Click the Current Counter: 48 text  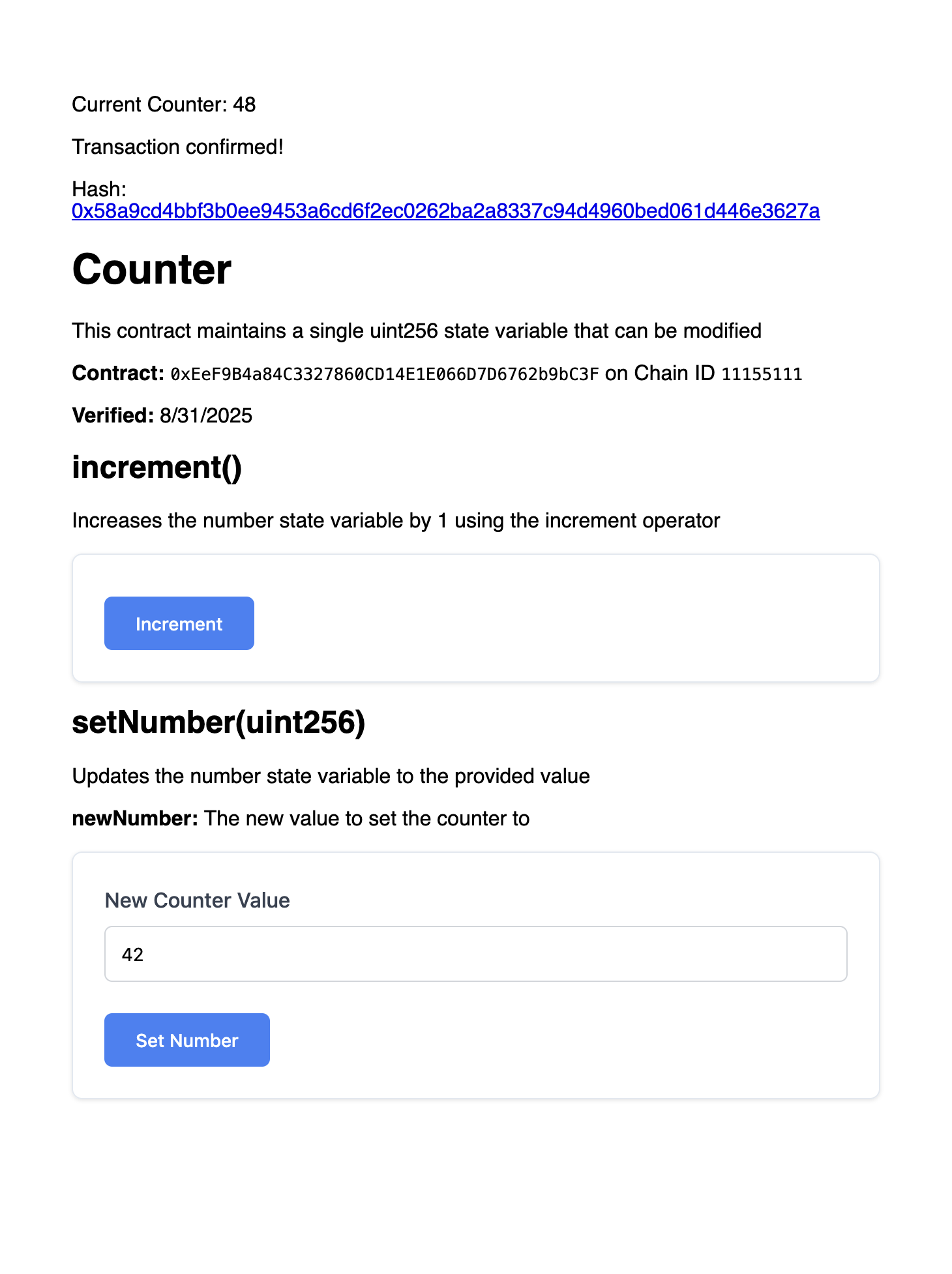click(x=164, y=104)
